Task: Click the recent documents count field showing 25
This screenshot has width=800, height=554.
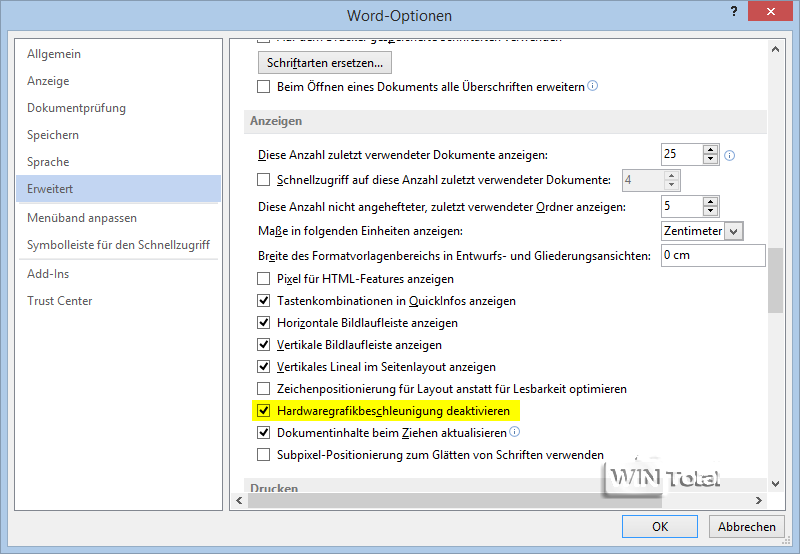Action: click(682, 154)
